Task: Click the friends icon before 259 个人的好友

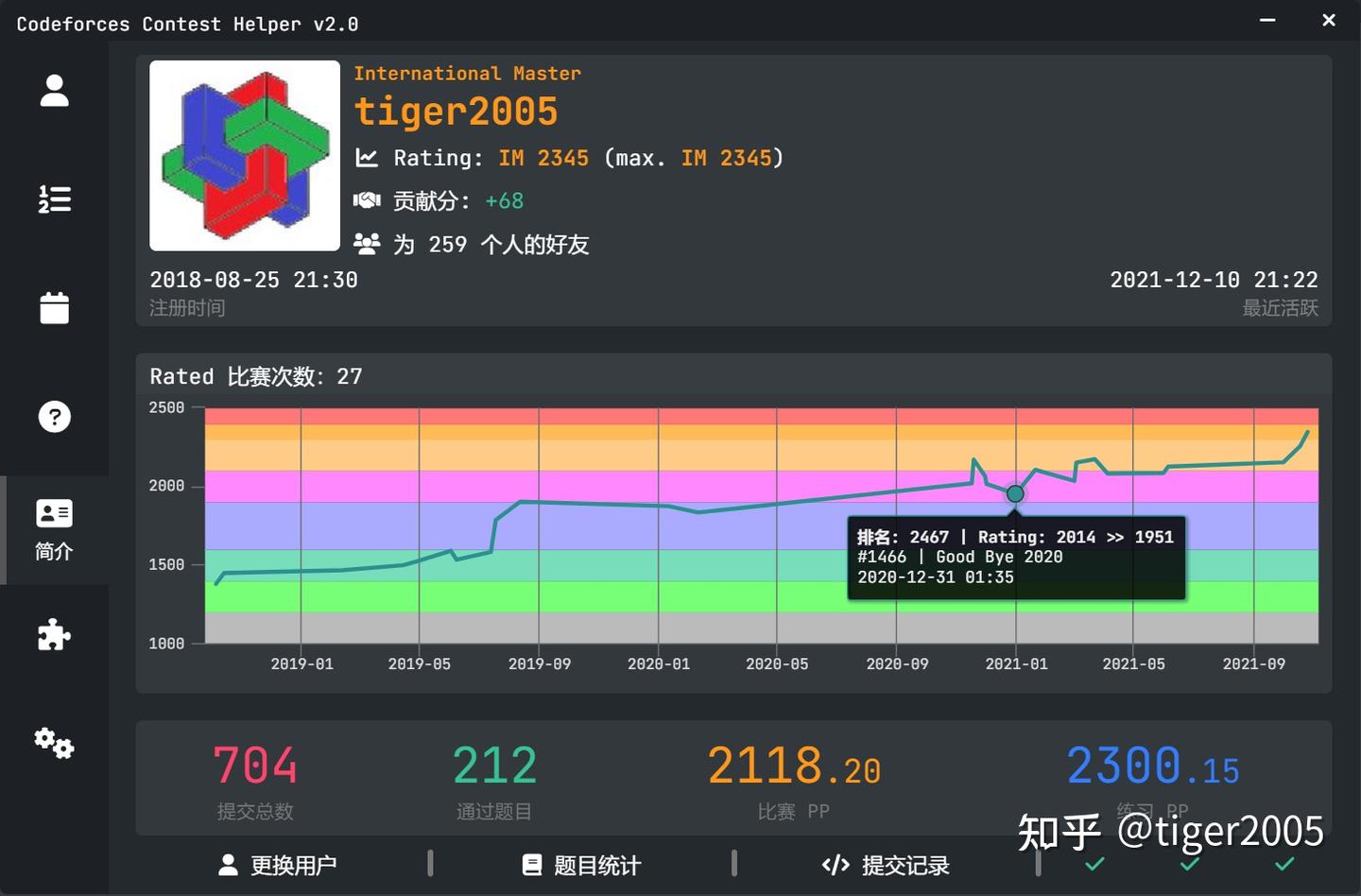Action: tap(368, 243)
